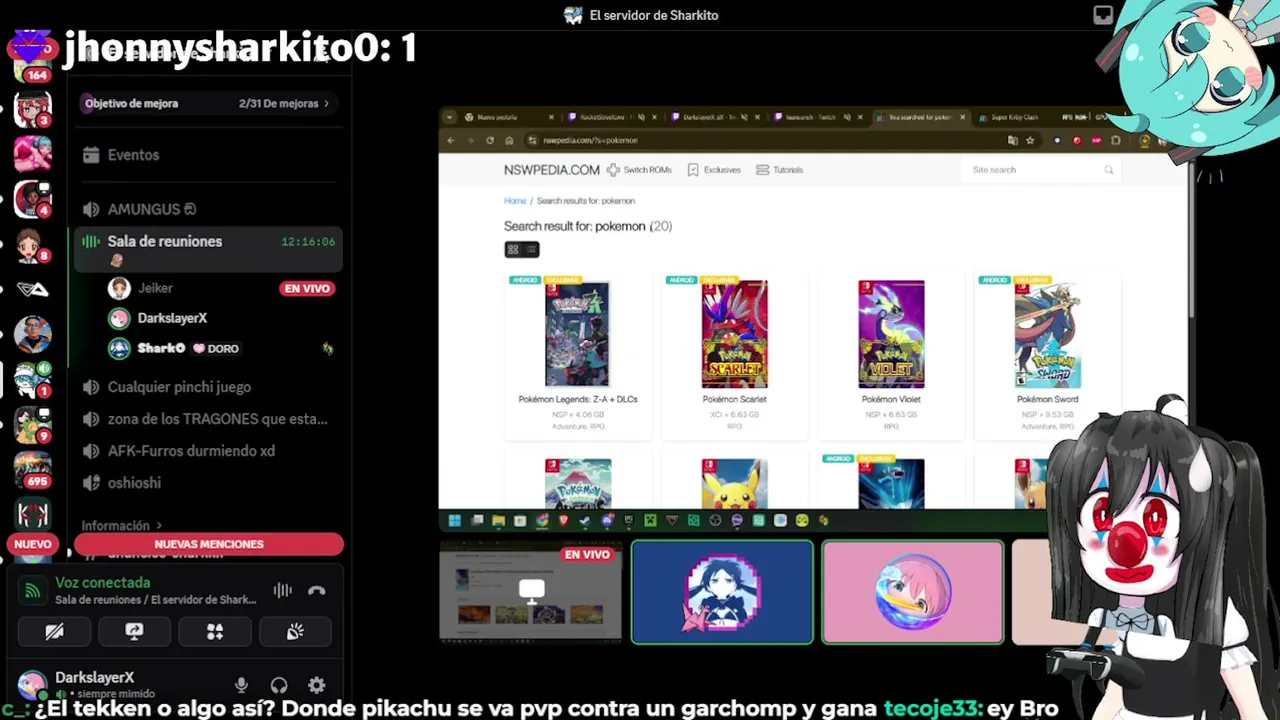This screenshot has height=720, width=1280.
Task: Open the browser tab search dropdown
Action: [x=449, y=117]
